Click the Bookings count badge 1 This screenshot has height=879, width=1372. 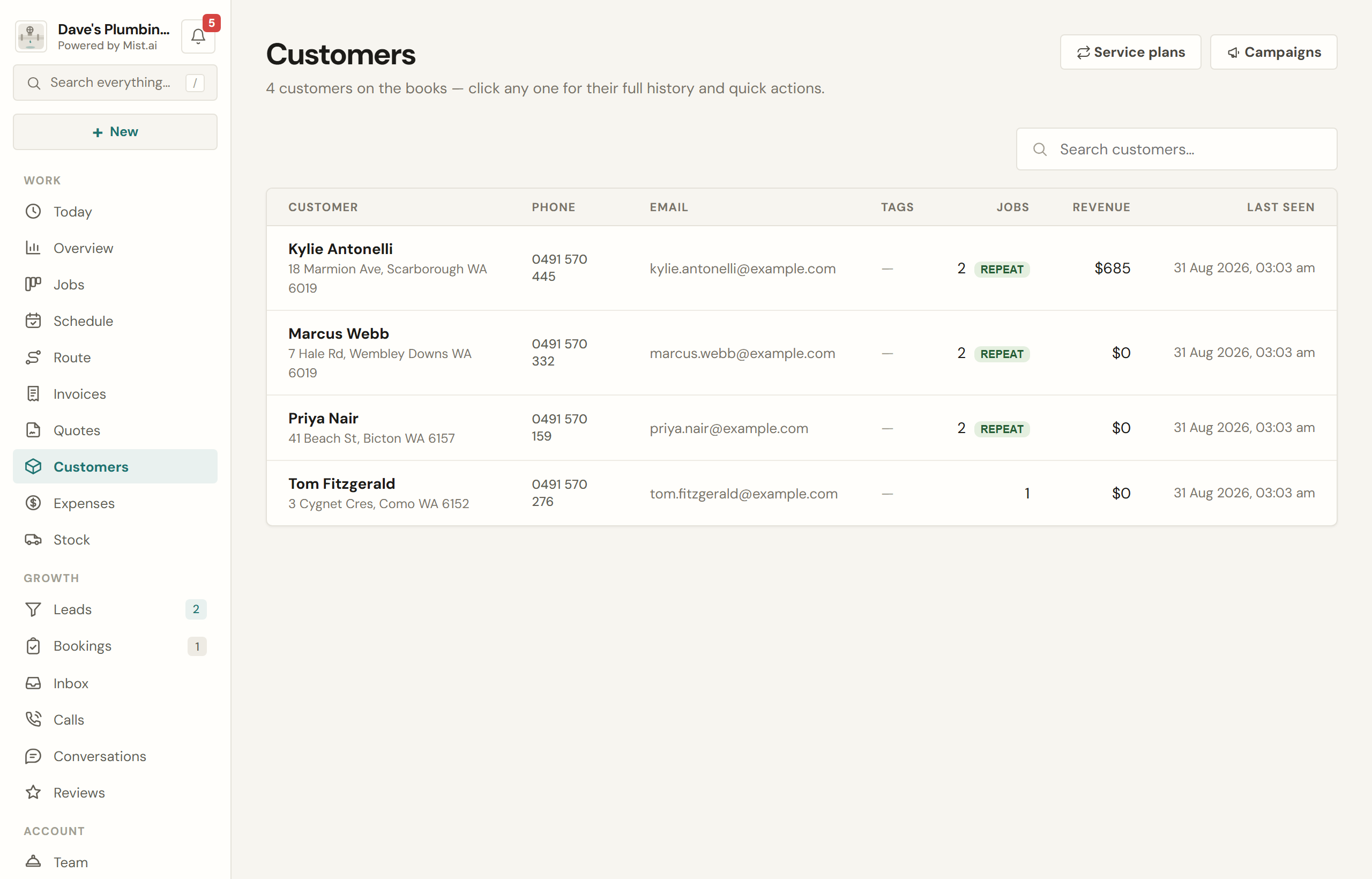tap(197, 646)
